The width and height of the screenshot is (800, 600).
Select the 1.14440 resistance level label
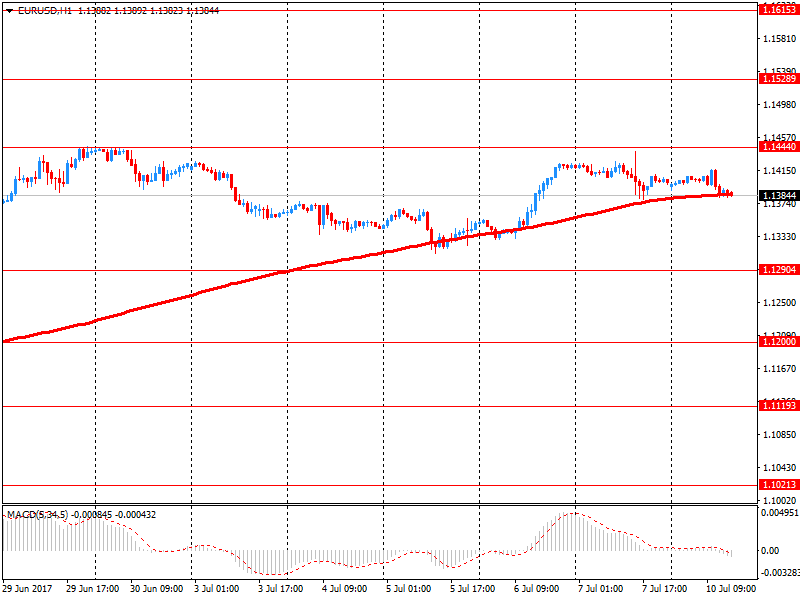tap(779, 147)
